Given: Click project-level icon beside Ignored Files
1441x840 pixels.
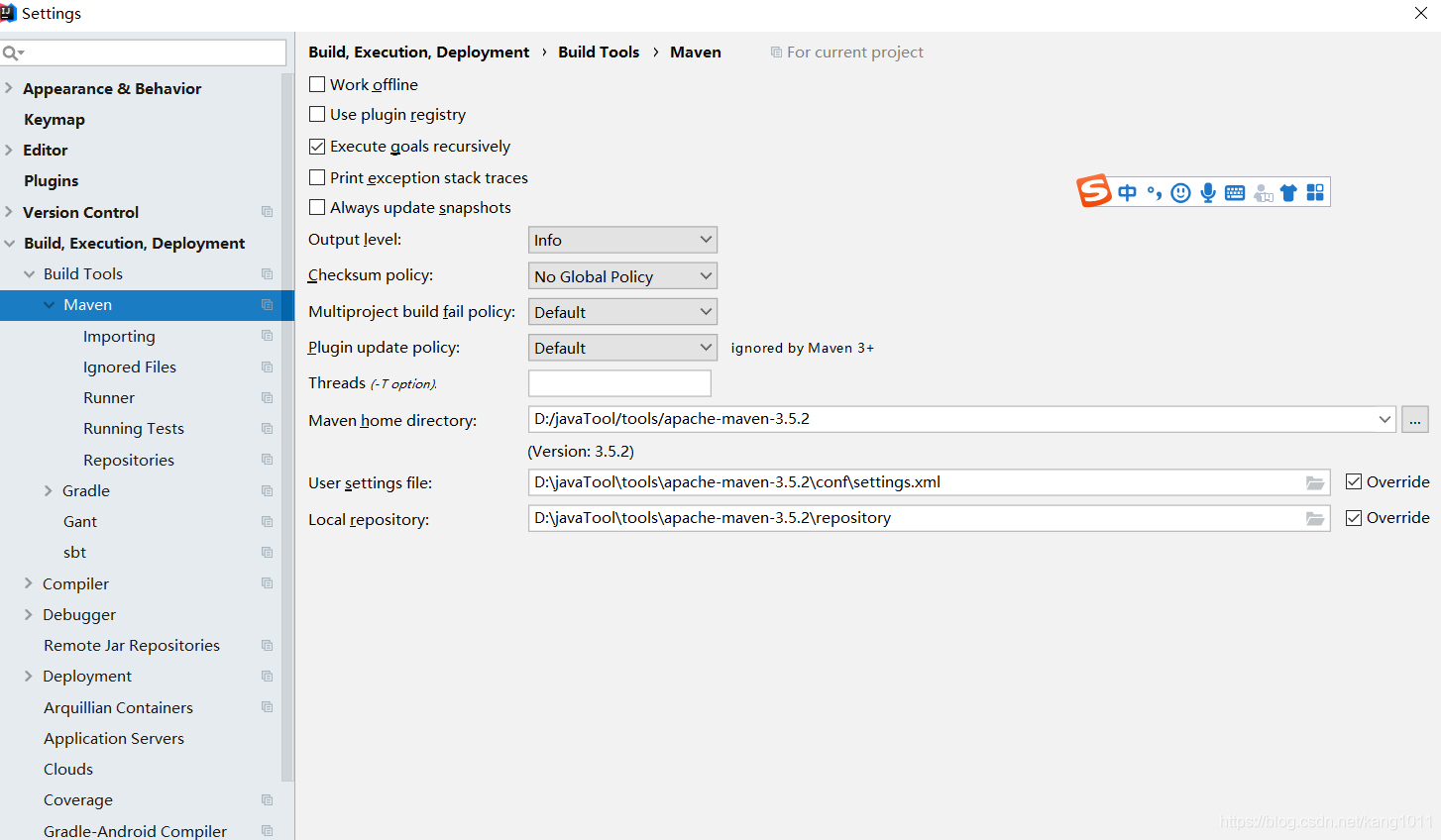Looking at the screenshot, I should point(267,367).
